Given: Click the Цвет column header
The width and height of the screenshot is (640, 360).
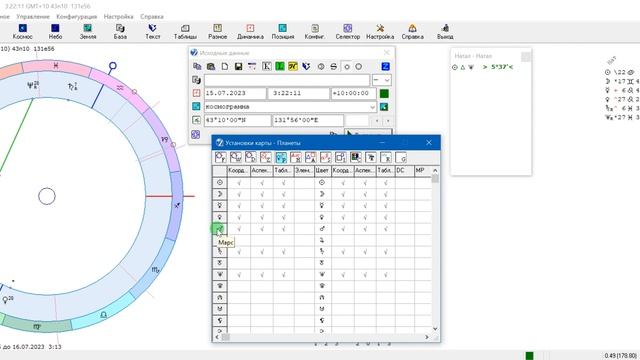Looking at the screenshot, I should 322,171.
